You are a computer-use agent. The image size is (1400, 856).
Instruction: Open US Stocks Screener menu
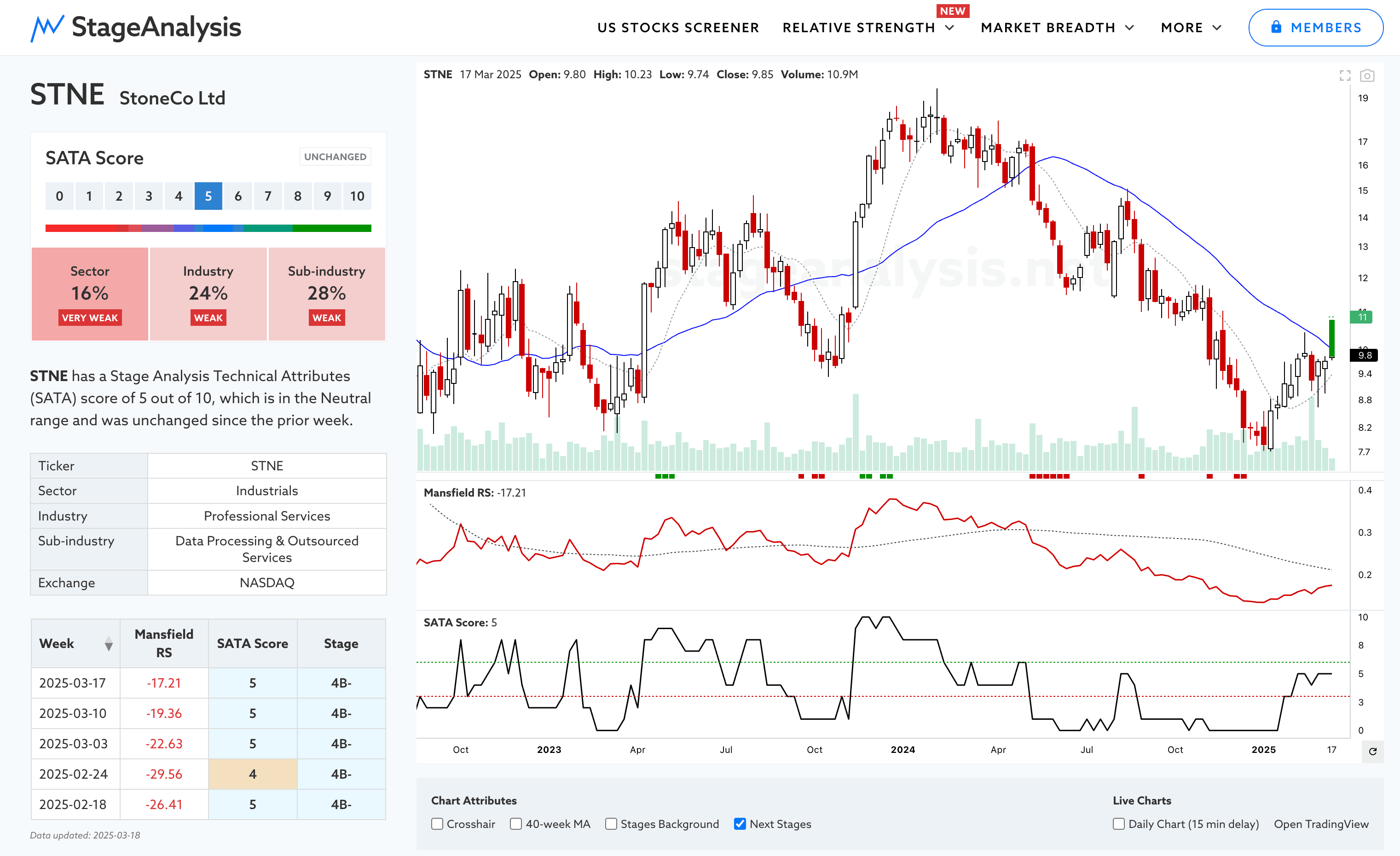(678, 28)
